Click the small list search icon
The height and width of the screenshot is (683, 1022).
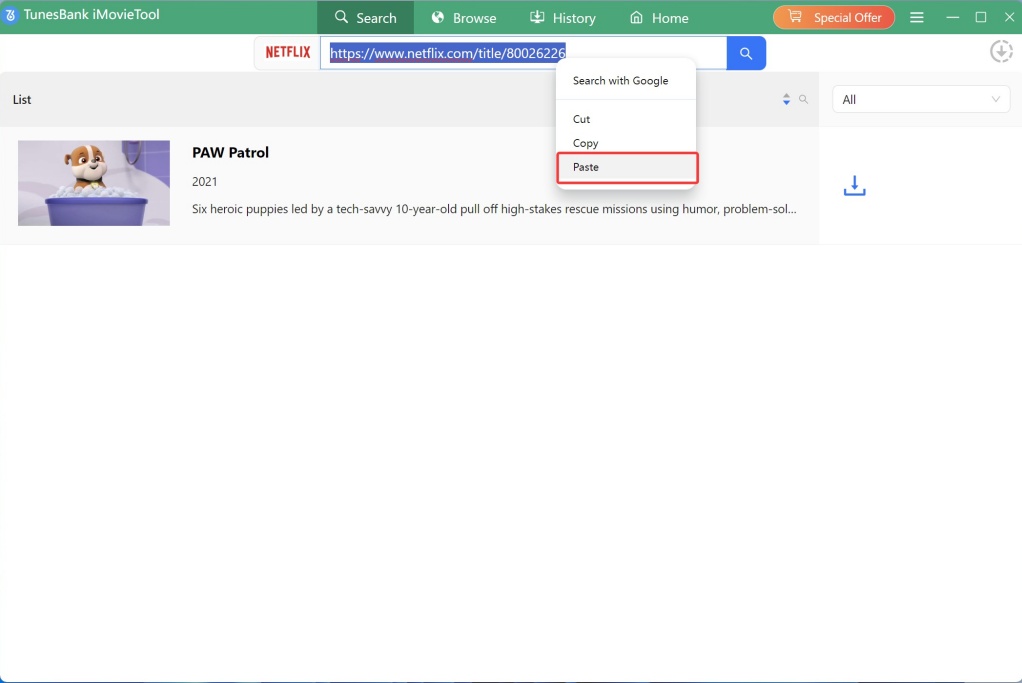tap(803, 100)
